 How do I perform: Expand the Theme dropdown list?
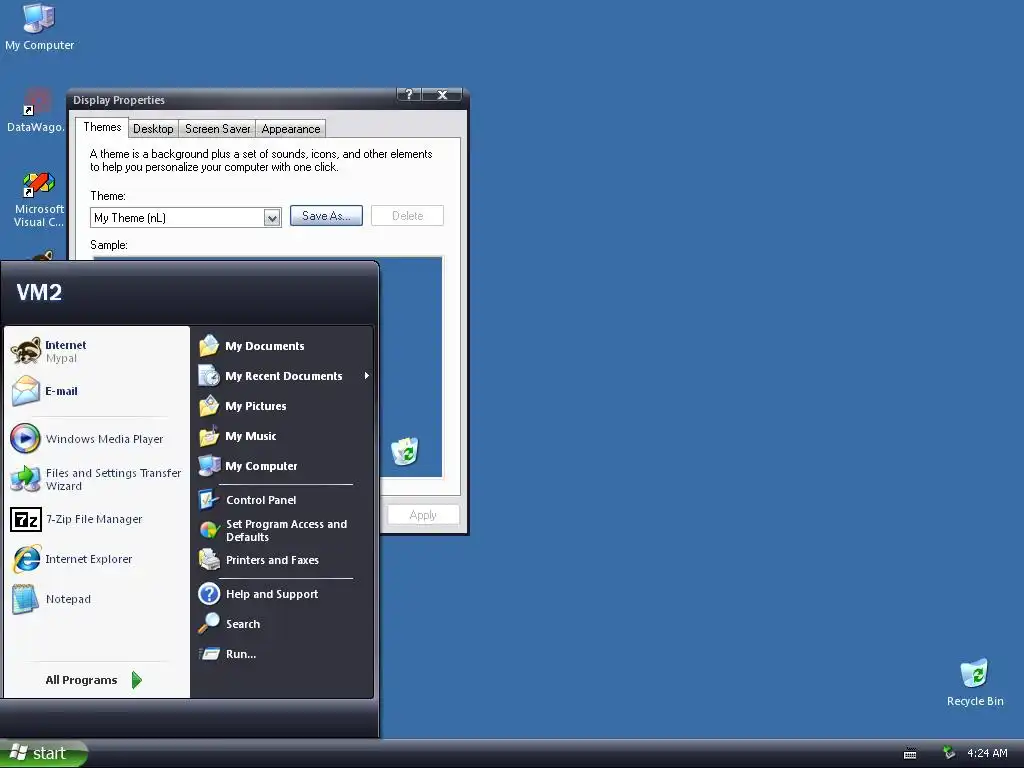pyautogui.click(x=272, y=217)
